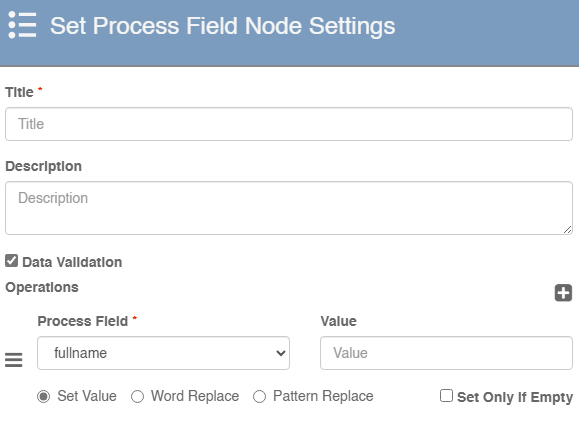
Task: Select the Word Replace radio option
Action: pos(137,397)
